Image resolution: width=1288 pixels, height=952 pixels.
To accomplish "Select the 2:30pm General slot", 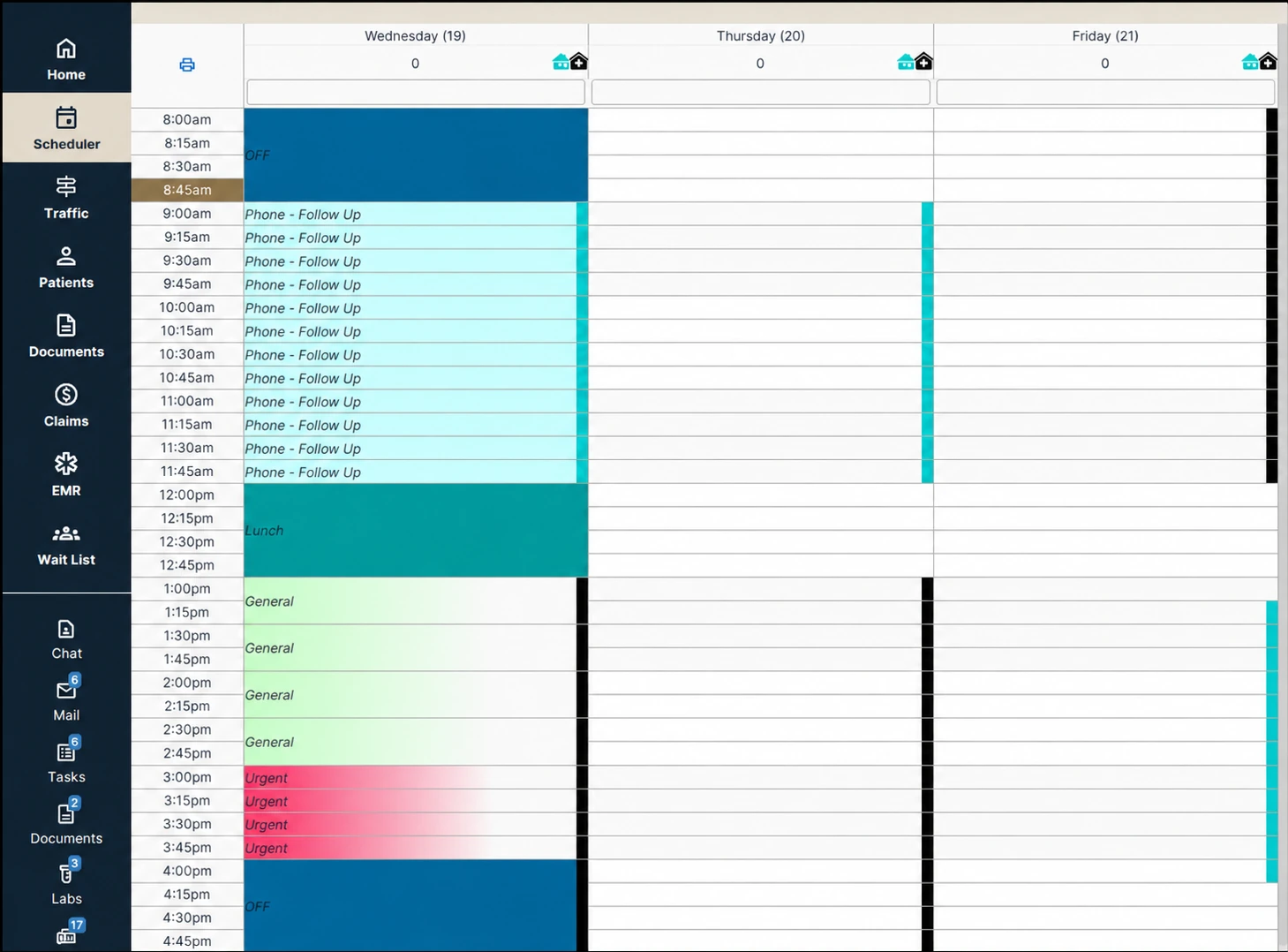I will coord(411,742).
